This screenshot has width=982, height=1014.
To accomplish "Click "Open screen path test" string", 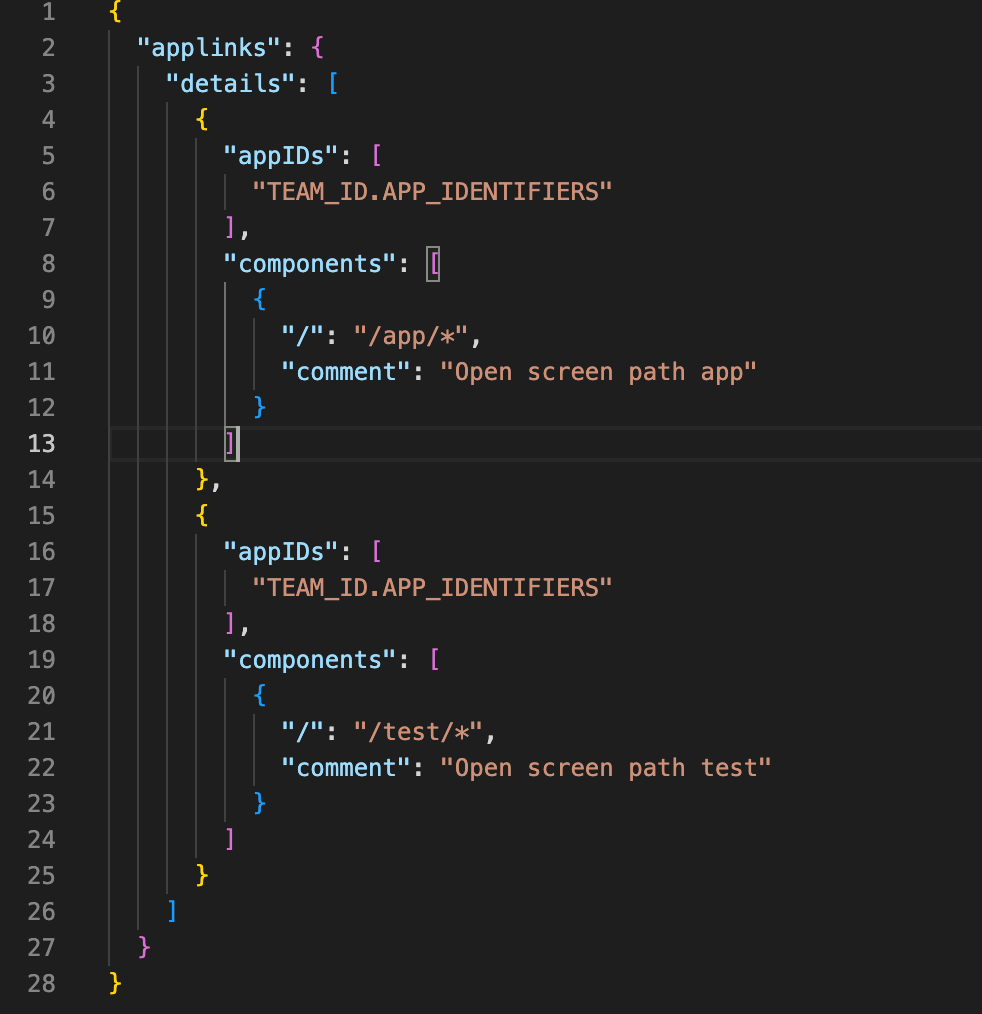I will [605, 768].
